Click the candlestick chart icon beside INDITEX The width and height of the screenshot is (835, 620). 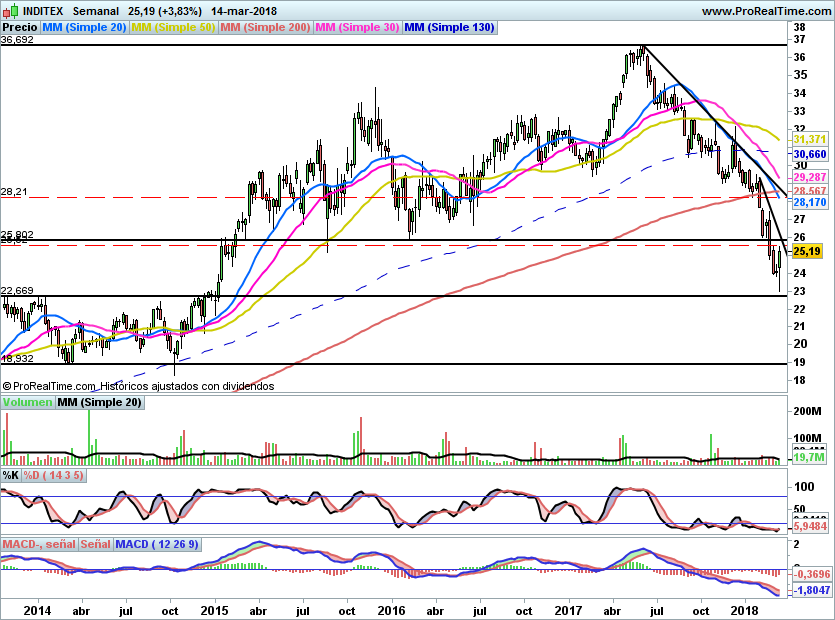[10, 10]
